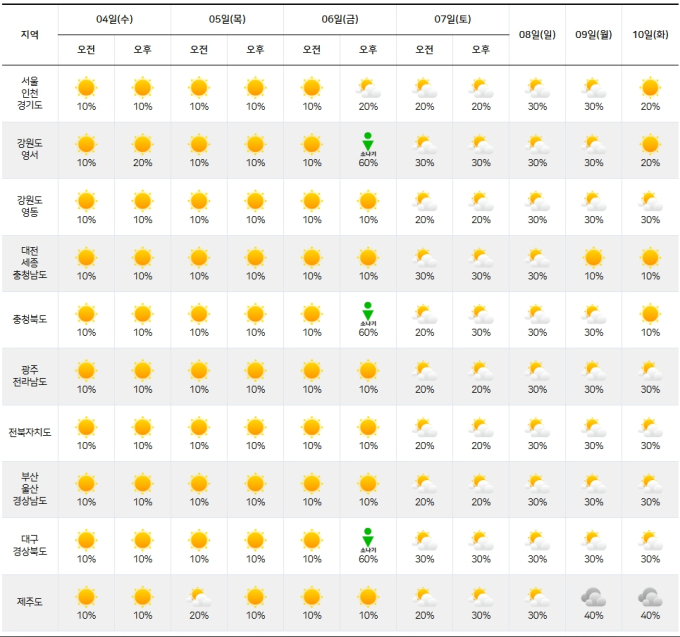
Task: Click the 60% value in the 대구 경상북도 row
Action: tap(368, 559)
